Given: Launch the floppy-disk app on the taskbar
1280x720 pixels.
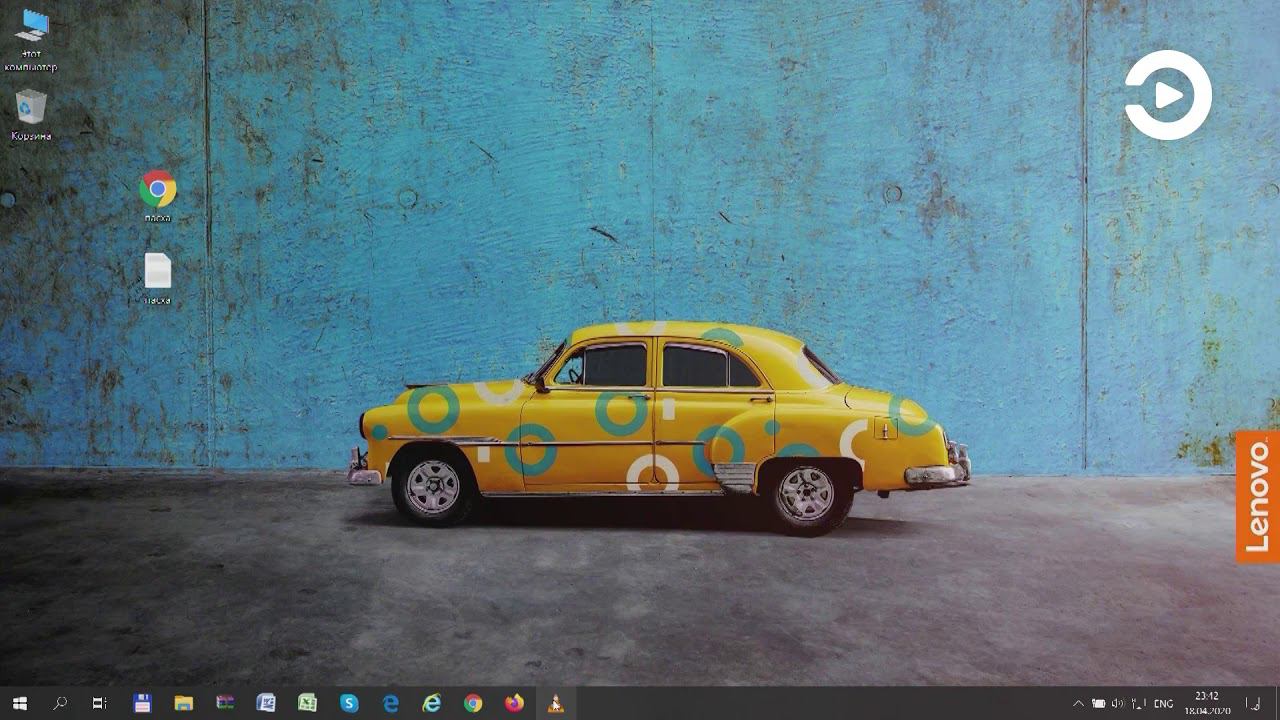Looking at the screenshot, I should click(x=142, y=703).
